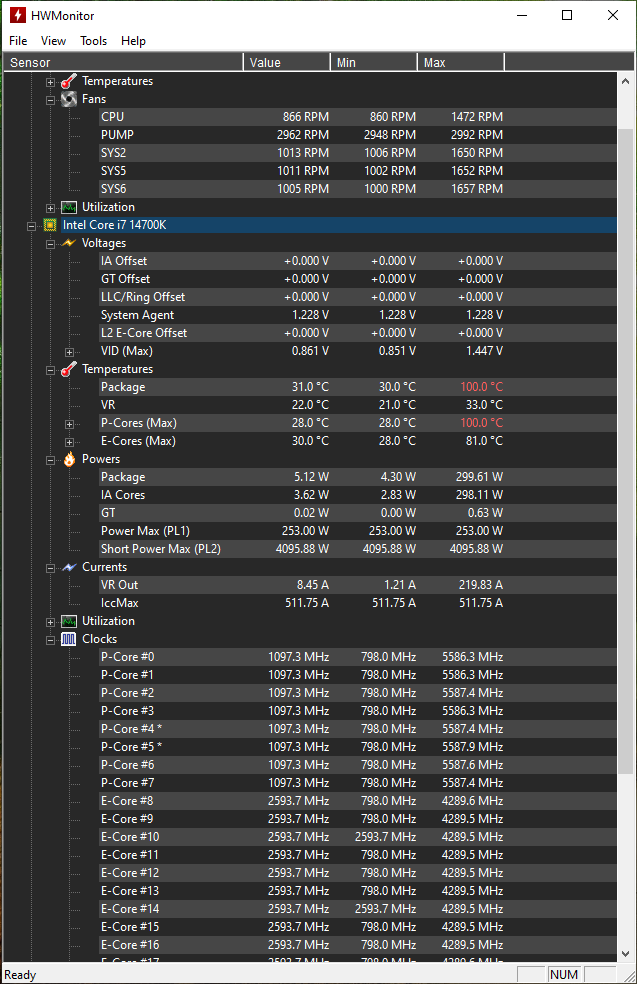Open the File menu
The height and width of the screenshot is (984, 637).
(x=18, y=41)
